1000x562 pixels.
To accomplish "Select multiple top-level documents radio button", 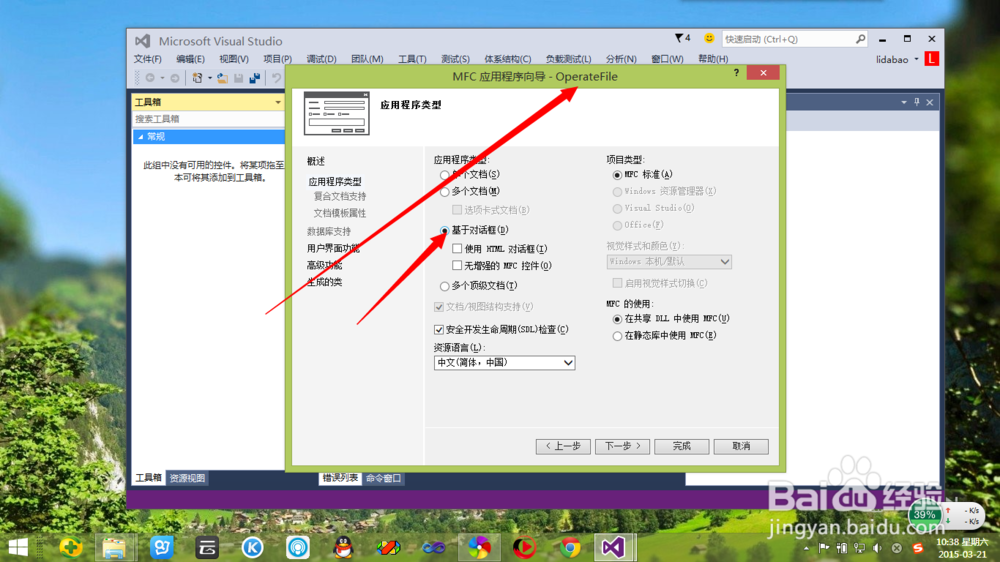I will 445,286.
